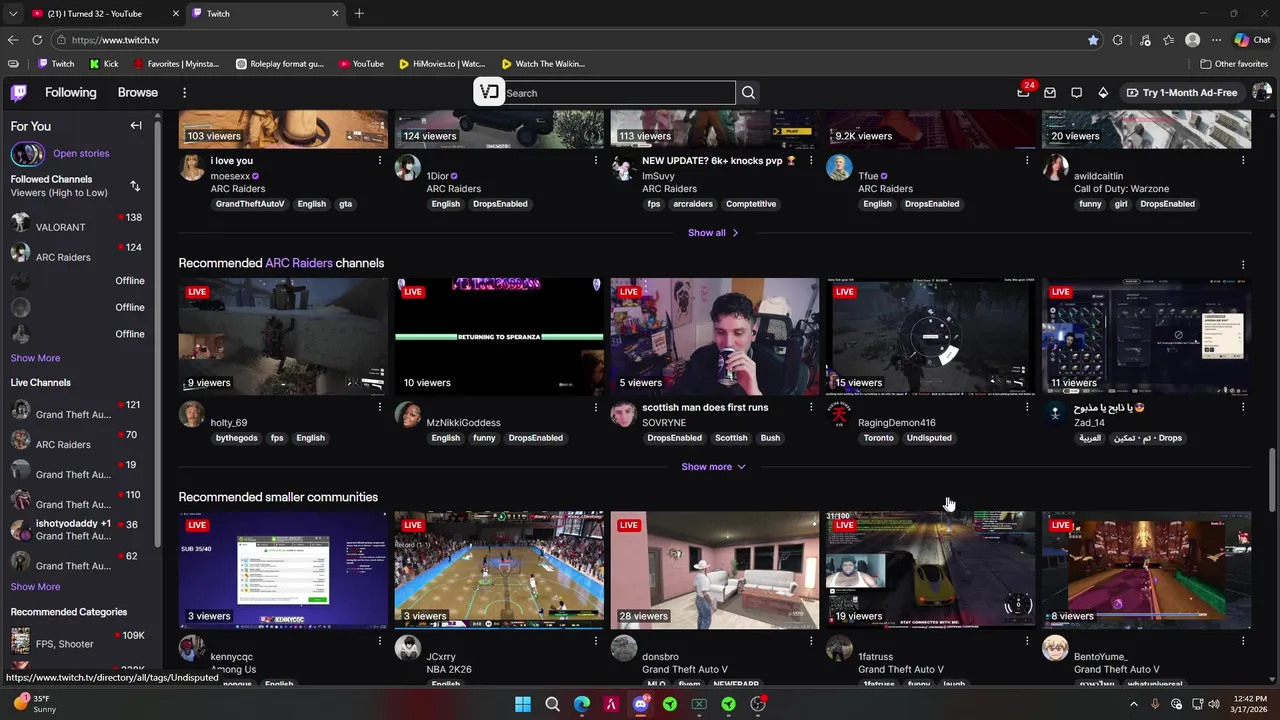The width and height of the screenshot is (1280, 720).
Task: Click the DropsEnabled tag under MzNikkiGoddess
Action: (x=535, y=438)
